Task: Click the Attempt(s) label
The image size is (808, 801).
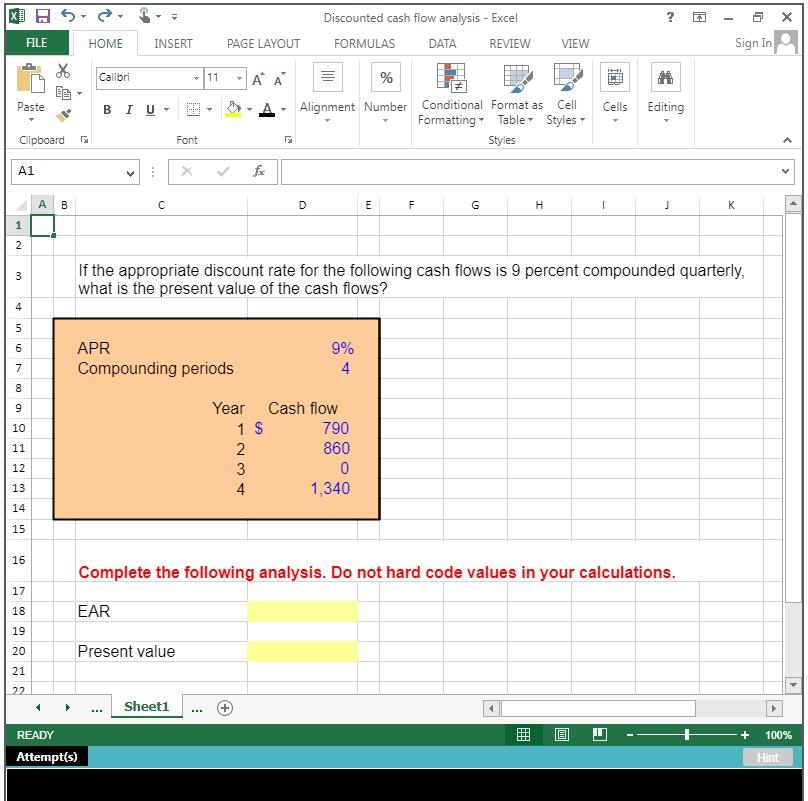Action: tap(46, 757)
